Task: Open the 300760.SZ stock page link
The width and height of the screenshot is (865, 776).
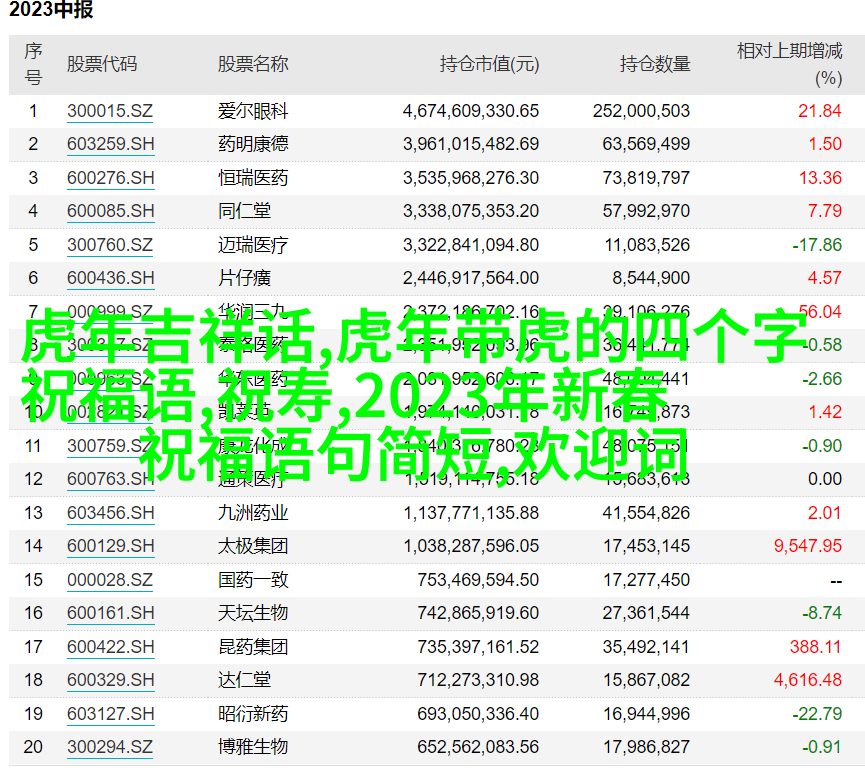Action: click(x=110, y=245)
